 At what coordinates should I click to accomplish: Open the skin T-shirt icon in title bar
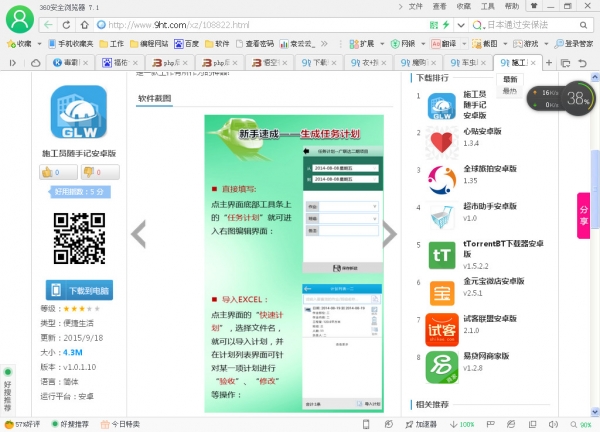coord(533,6)
